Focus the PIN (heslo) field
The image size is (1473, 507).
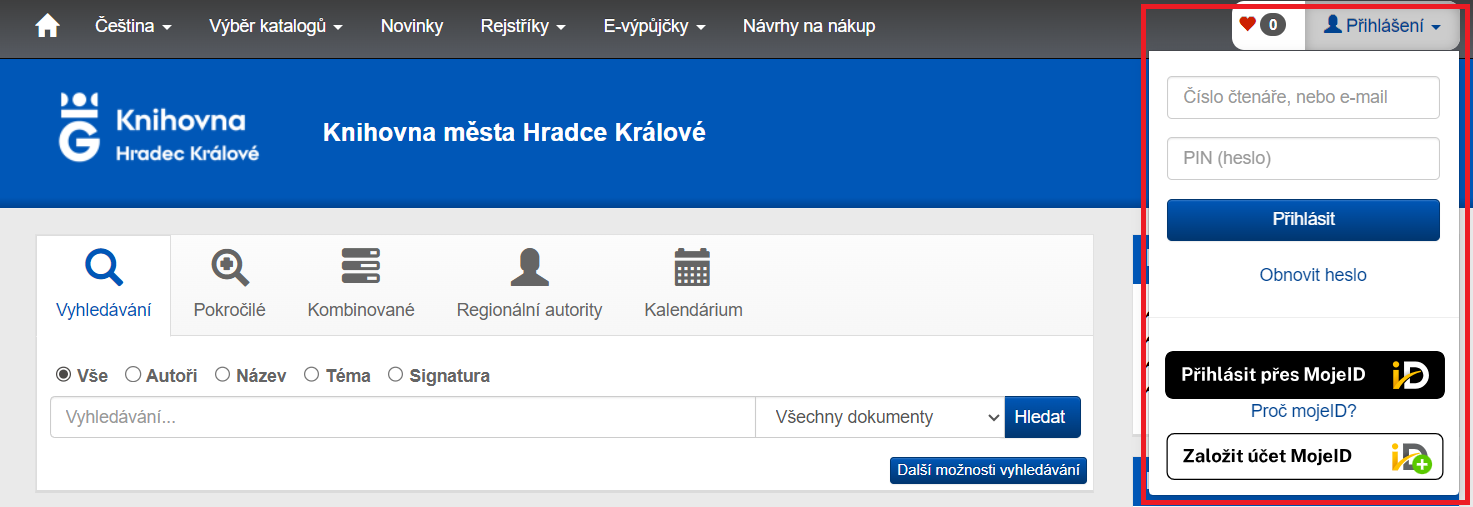(x=1302, y=158)
